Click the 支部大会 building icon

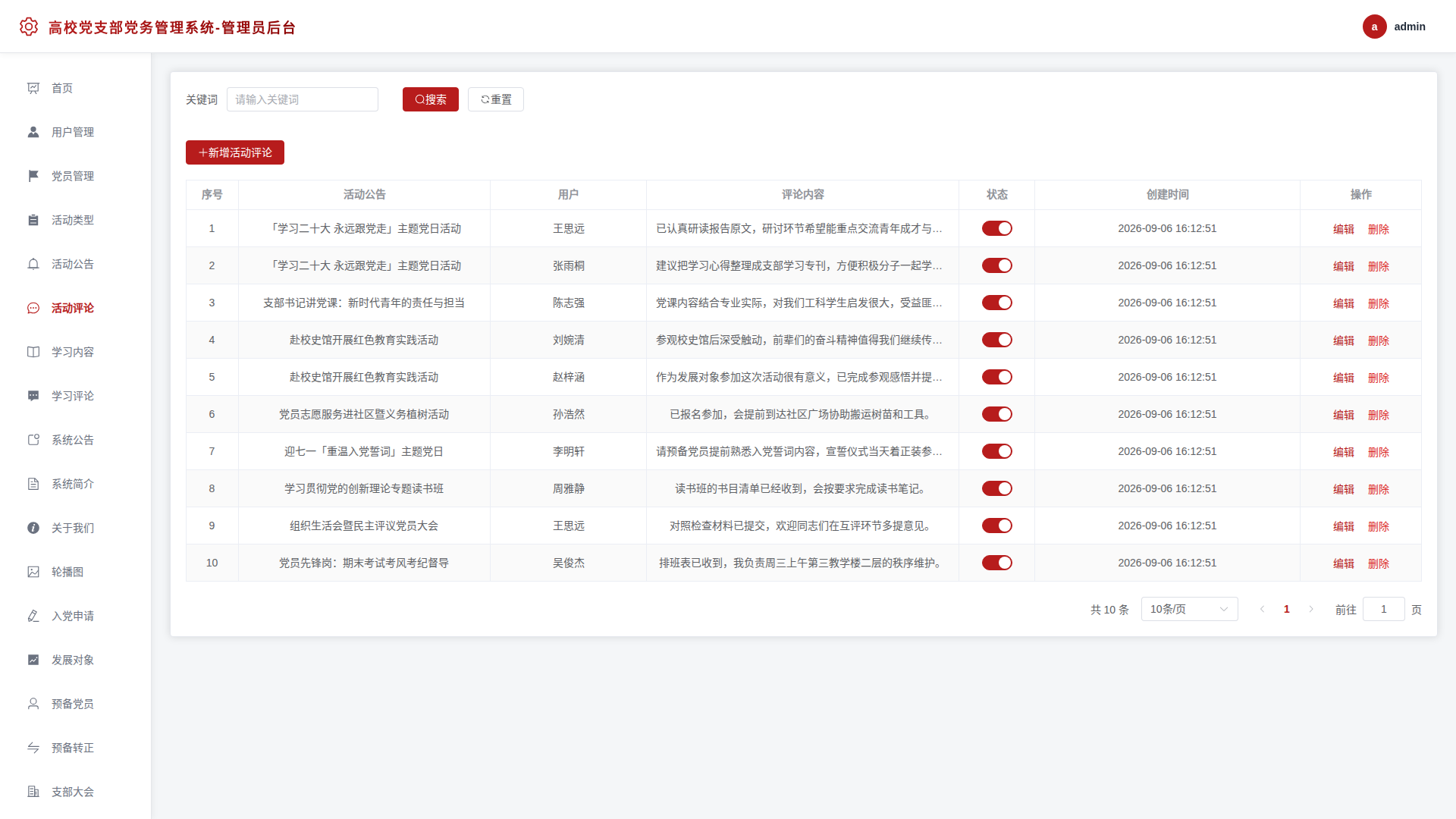tap(33, 792)
